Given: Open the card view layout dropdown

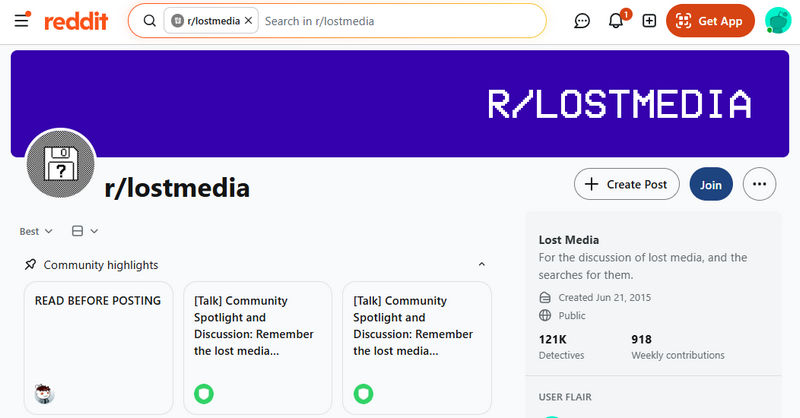Looking at the screenshot, I should (85, 231).
